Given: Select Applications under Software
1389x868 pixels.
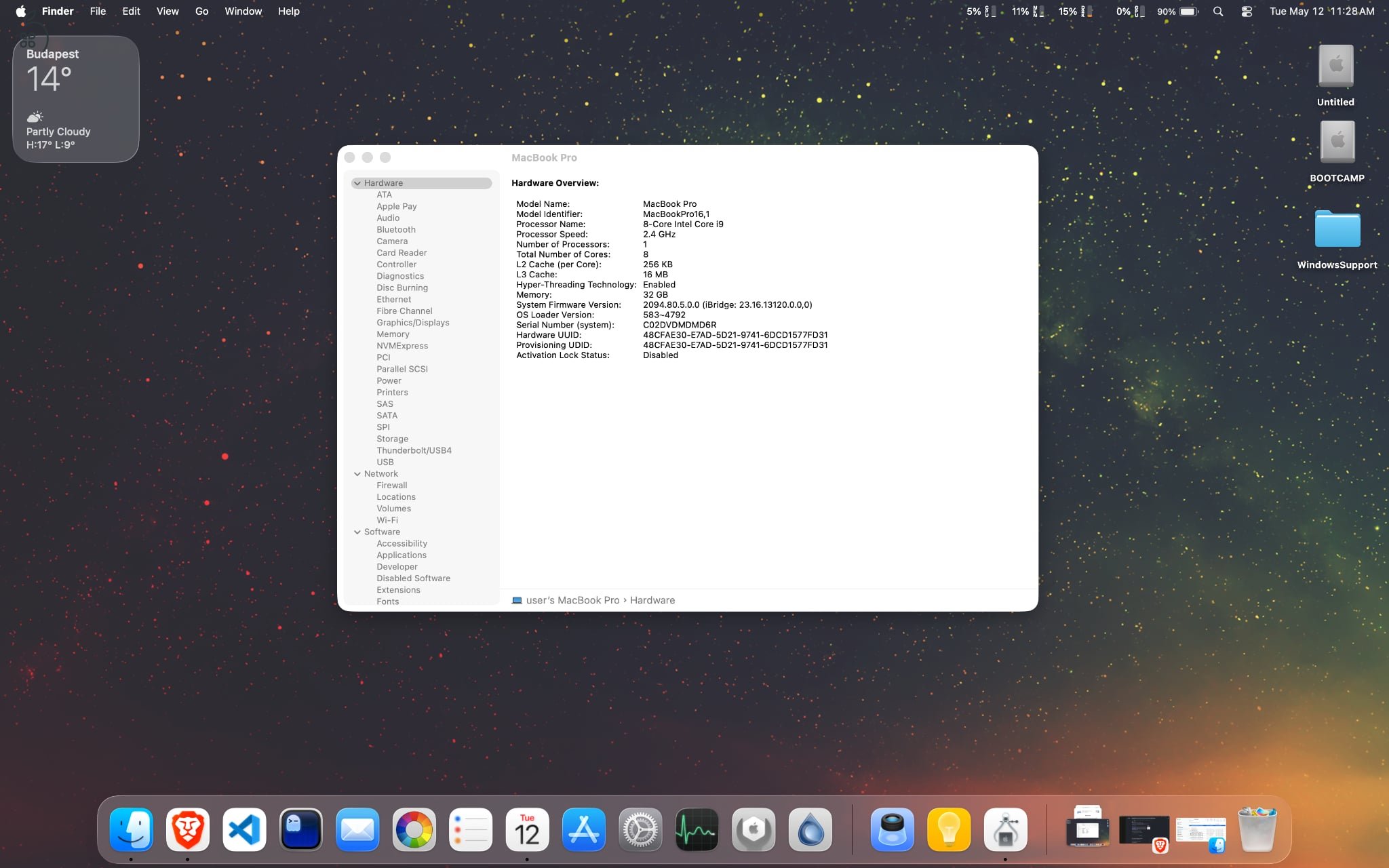Looking at the screenshot, I should (x=402, y=555).
